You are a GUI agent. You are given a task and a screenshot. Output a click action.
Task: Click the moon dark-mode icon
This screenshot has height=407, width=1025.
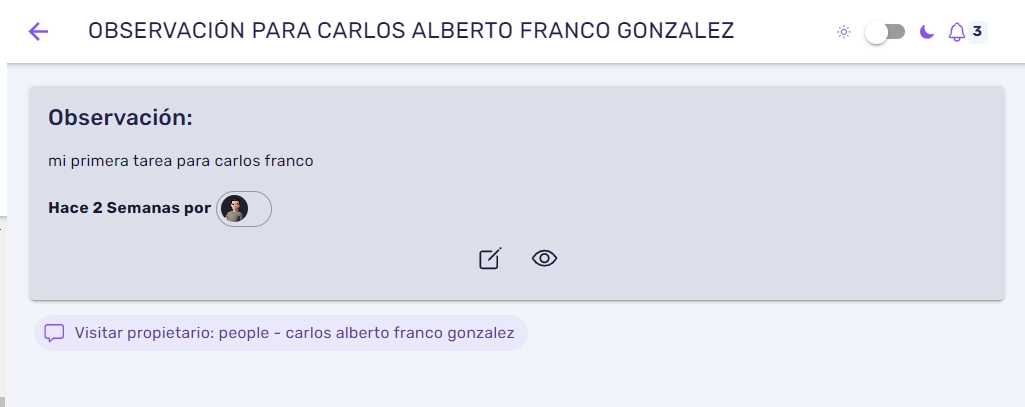tap(926, 32)
